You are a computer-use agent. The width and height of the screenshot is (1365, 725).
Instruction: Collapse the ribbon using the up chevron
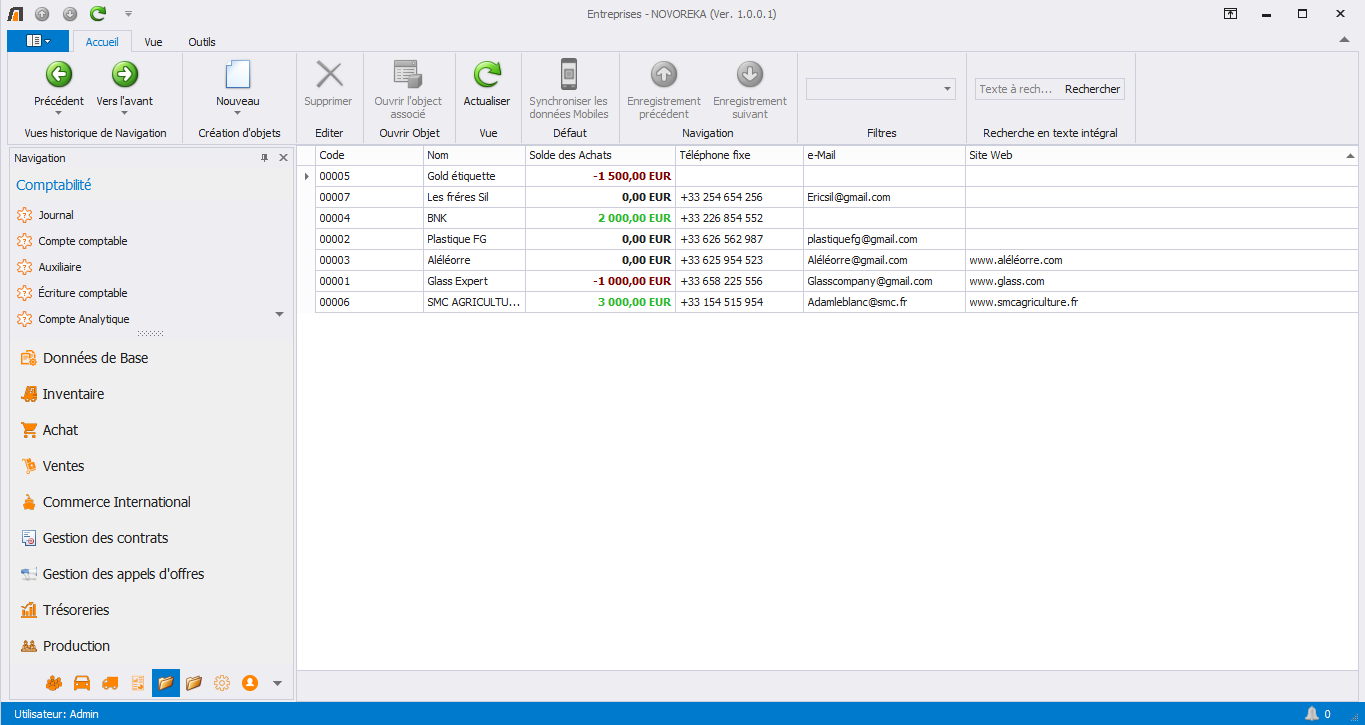[x=1345, y=40]
